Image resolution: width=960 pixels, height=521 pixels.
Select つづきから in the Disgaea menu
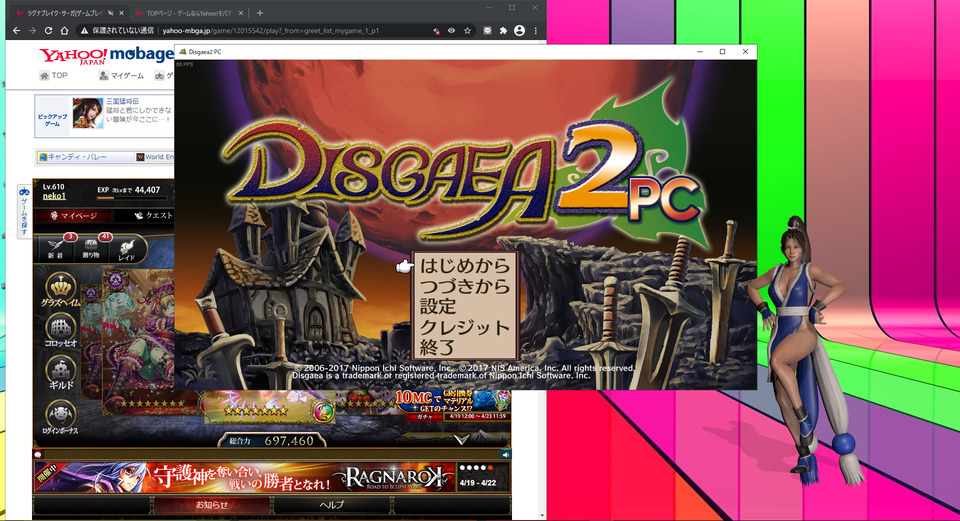[x=465, y=286]
